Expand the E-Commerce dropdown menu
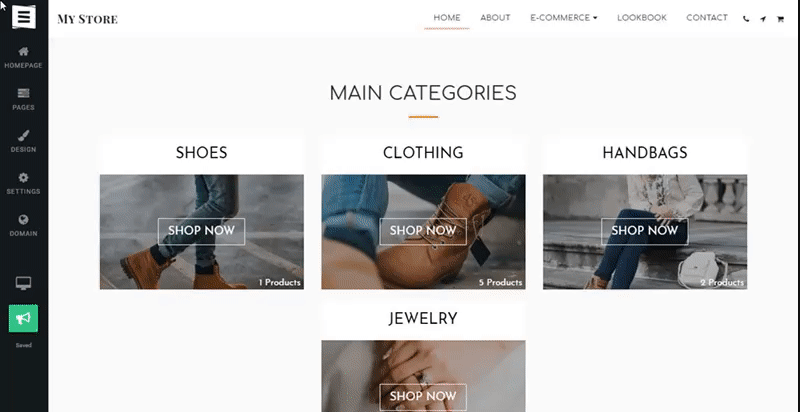Screen dimensions: 800x412 tap(564, 18)
